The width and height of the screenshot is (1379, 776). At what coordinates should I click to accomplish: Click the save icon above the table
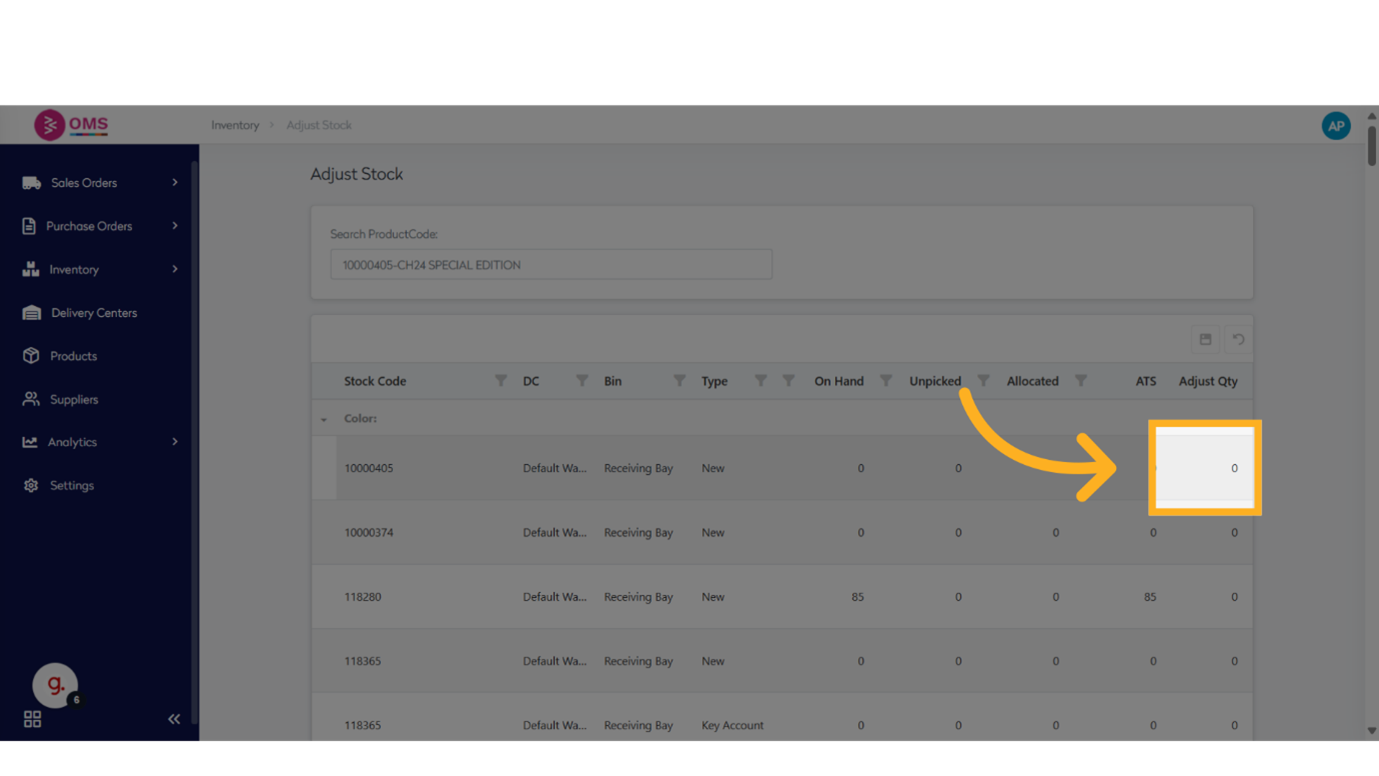[1205, 340]
